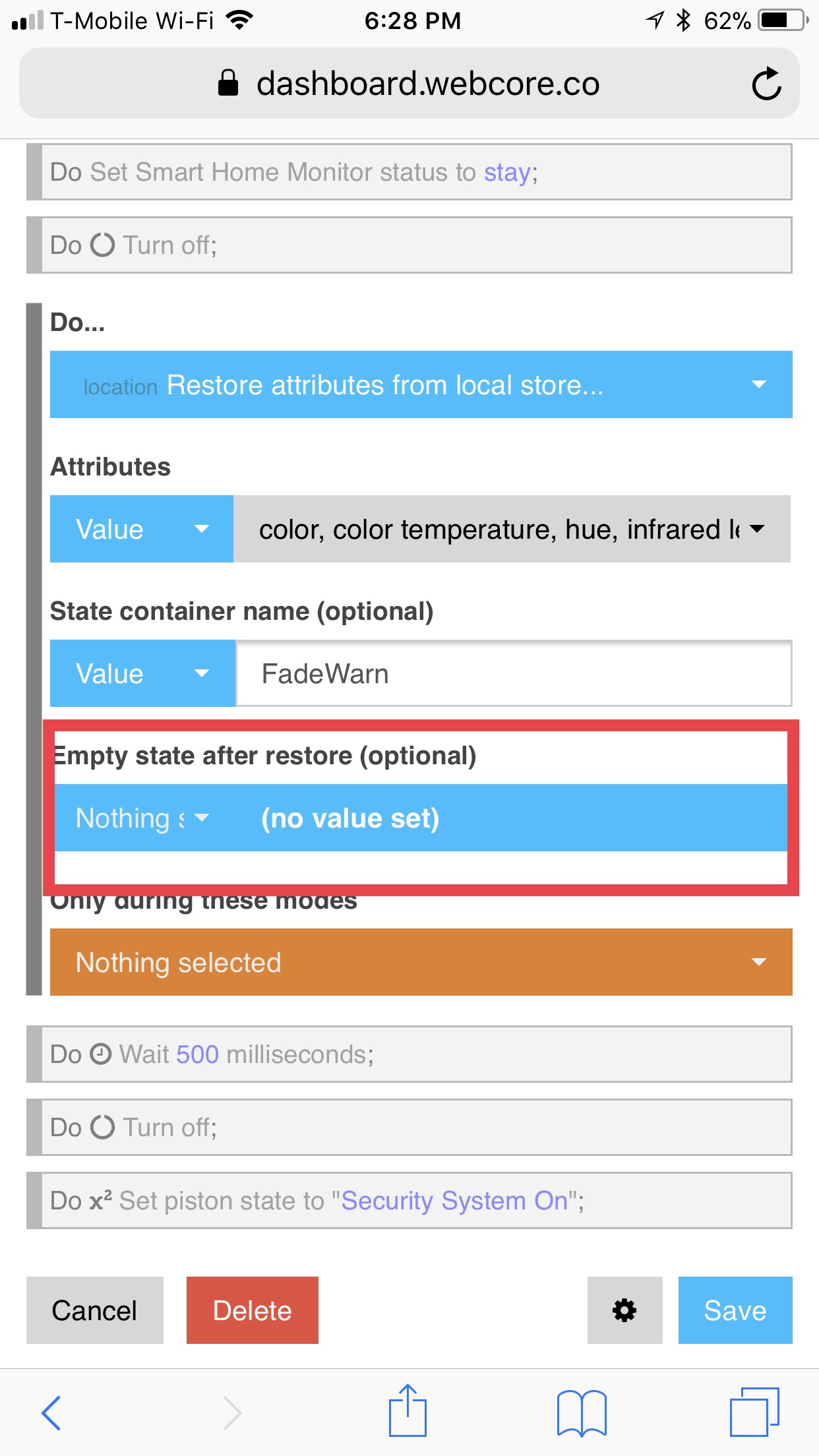The width and height of the screenshot is (819, 1456).
Task: Open the Attributes Value type dropdown
Action: coord(142,529)
